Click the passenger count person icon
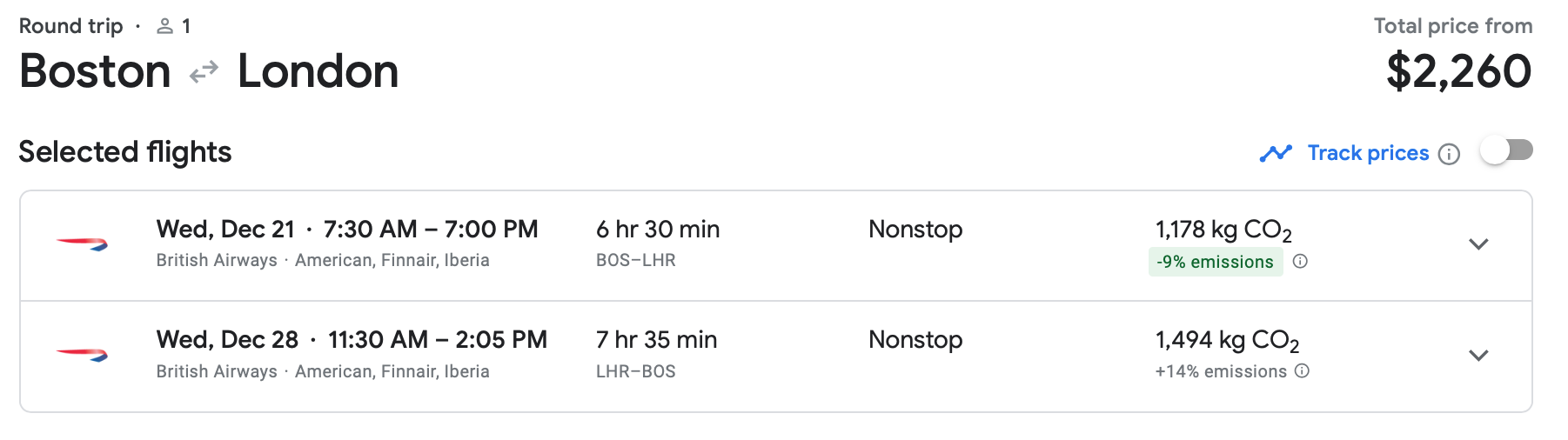The height and width of the screenshot is (440, 1568). tap(164, 27)
